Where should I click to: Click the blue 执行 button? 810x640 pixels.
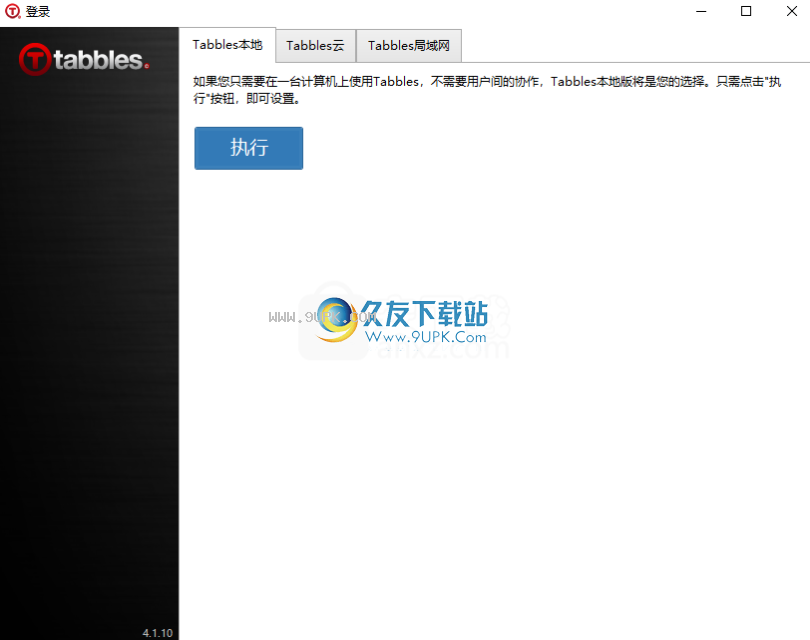coord(248,148)
